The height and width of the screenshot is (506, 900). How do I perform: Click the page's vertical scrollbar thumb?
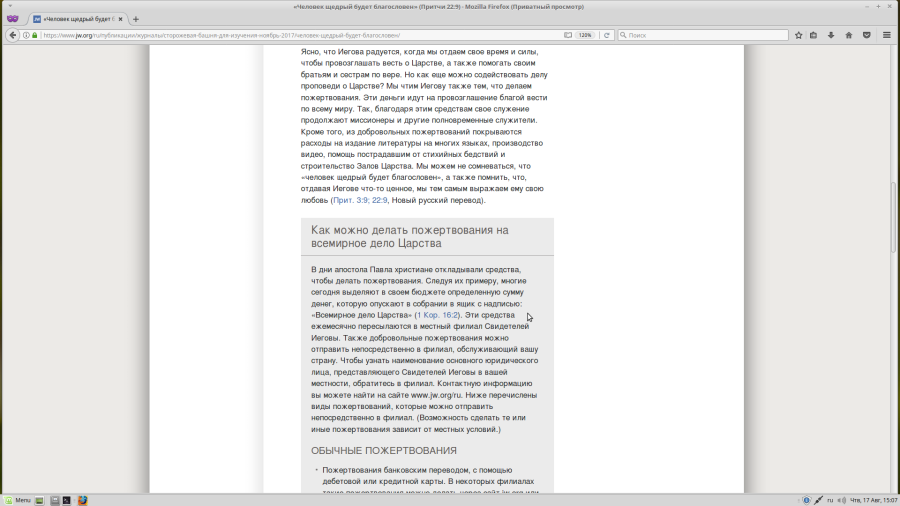coord(893,217)
